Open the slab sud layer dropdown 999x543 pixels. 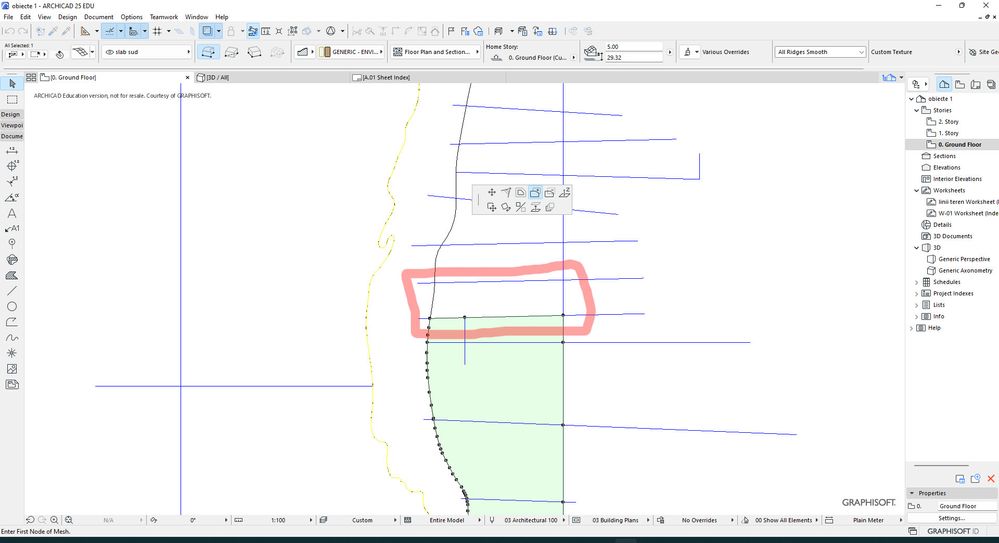coord(147,52)
